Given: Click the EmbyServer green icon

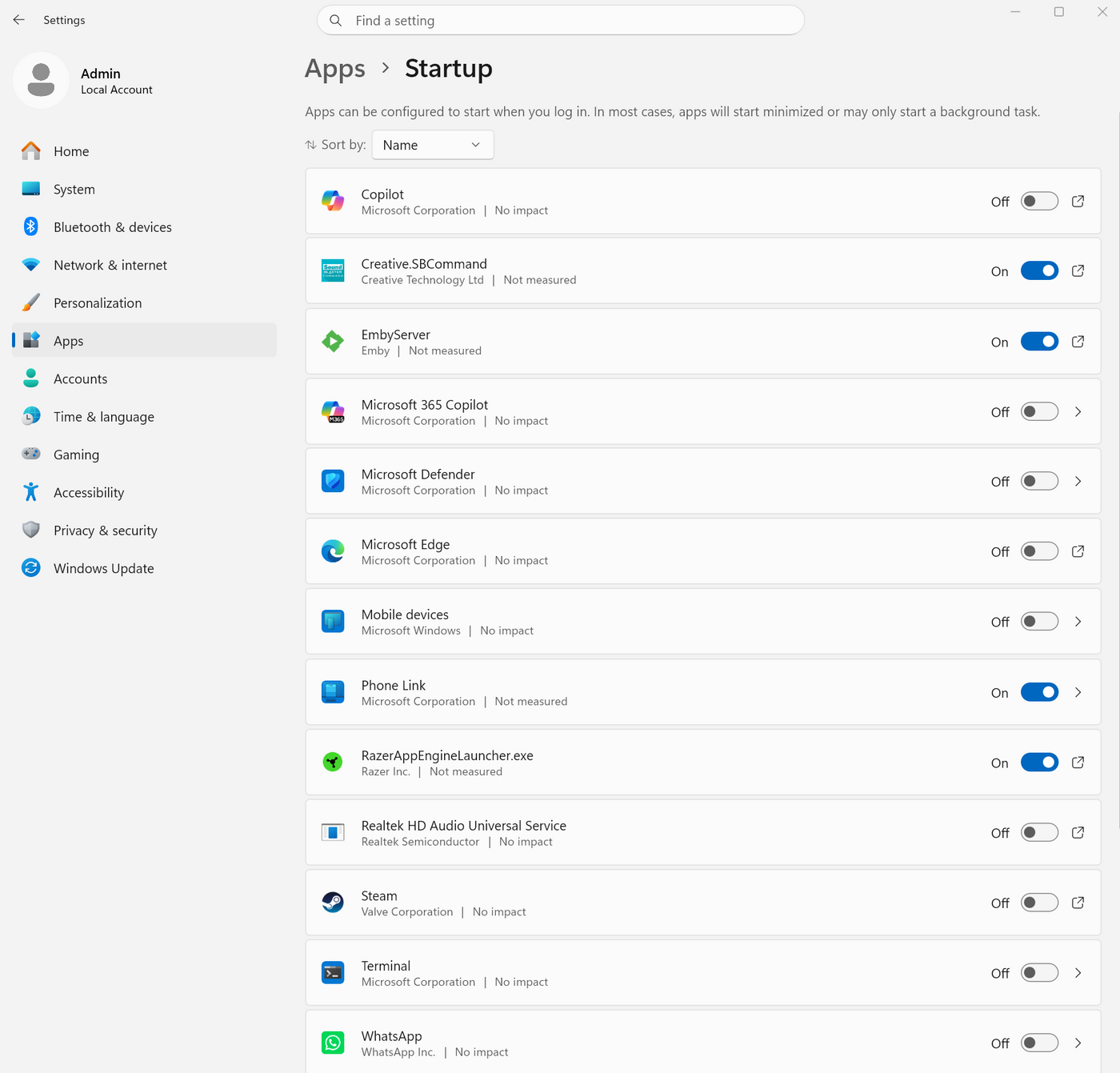Looking at the screenshot, I should click(x=333, y=342).
